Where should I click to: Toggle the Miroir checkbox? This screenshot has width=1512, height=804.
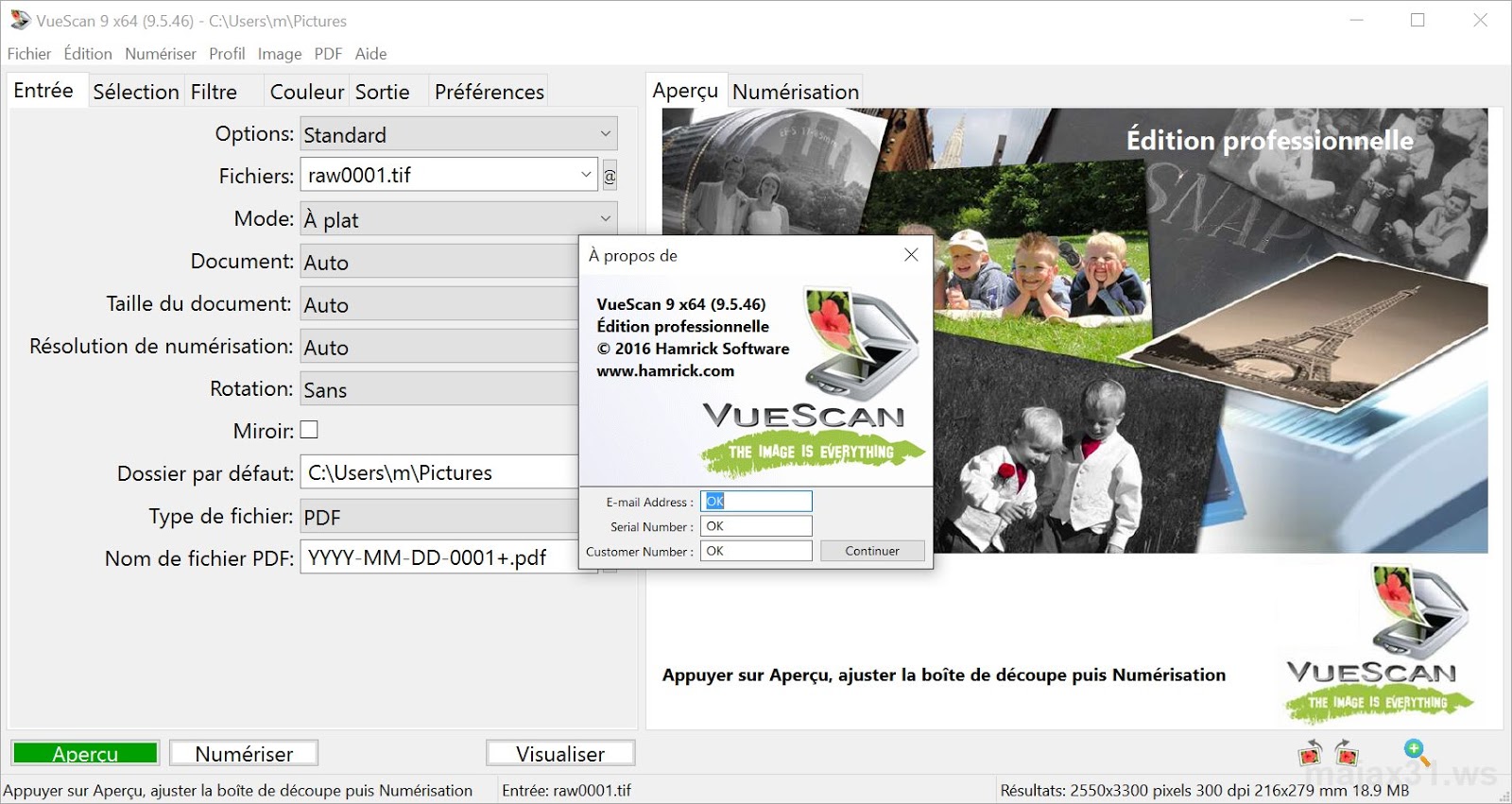(309, 430)
